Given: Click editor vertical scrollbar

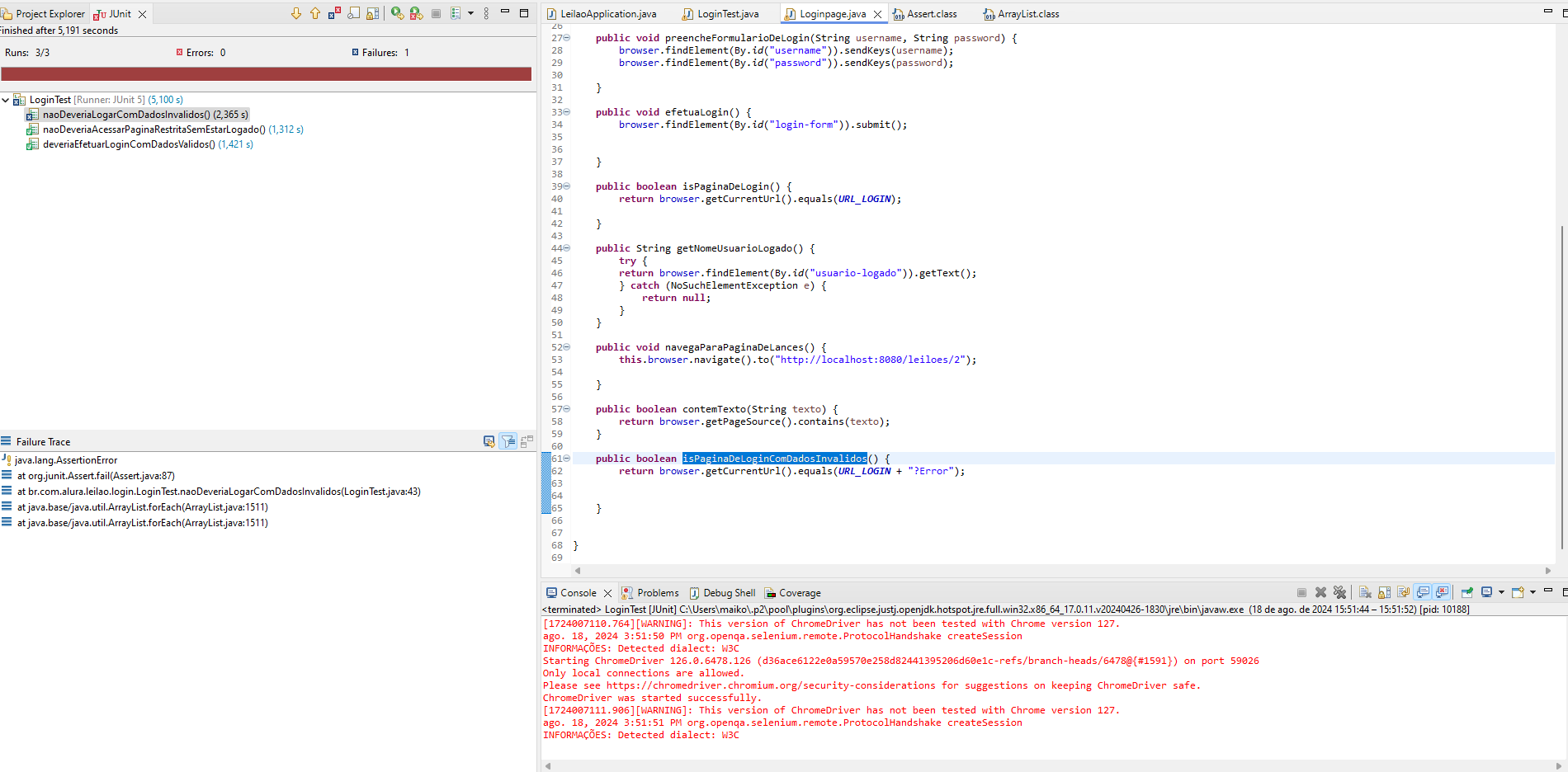Looking at the screenshot, I should click(1561, 388).
